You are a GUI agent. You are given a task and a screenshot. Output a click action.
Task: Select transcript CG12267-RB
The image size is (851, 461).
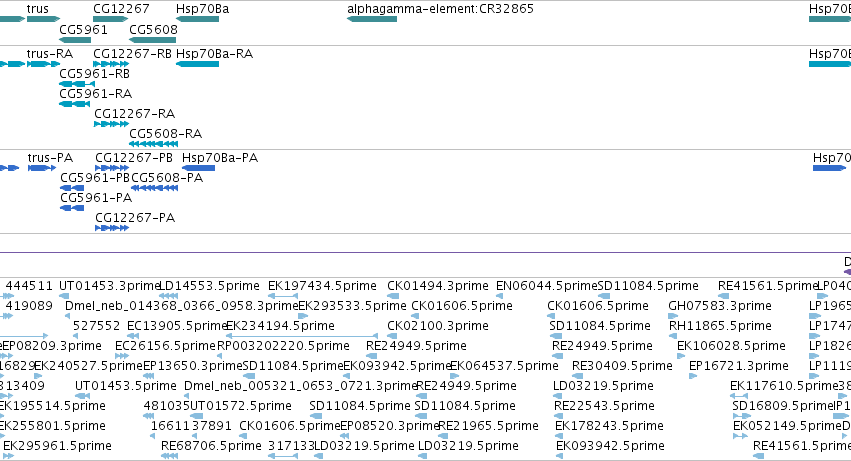click(x=132, y=54)
